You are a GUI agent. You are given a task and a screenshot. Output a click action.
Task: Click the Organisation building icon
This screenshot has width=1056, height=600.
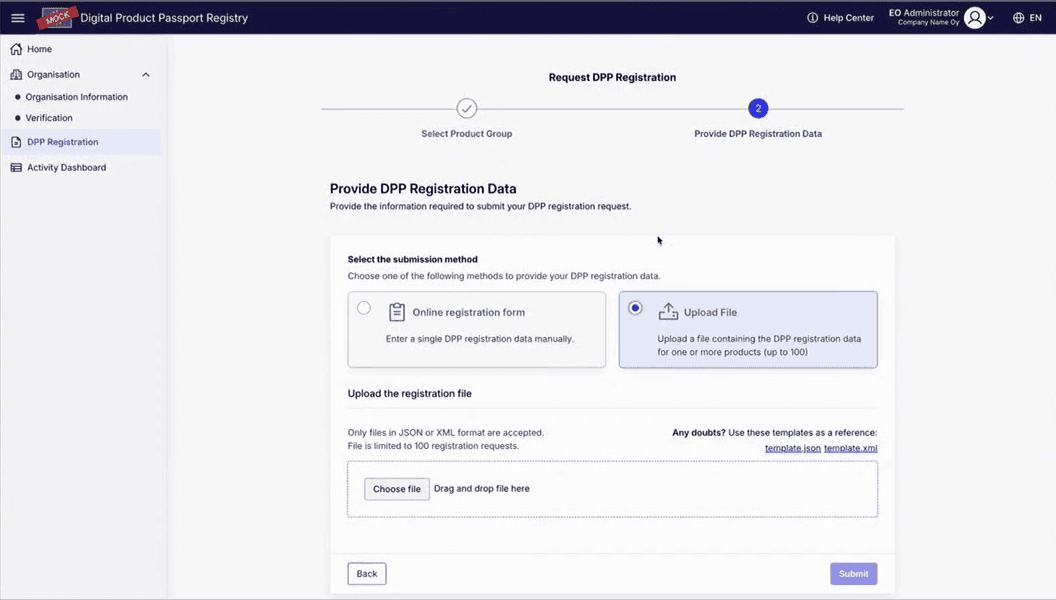click(16, 75)
